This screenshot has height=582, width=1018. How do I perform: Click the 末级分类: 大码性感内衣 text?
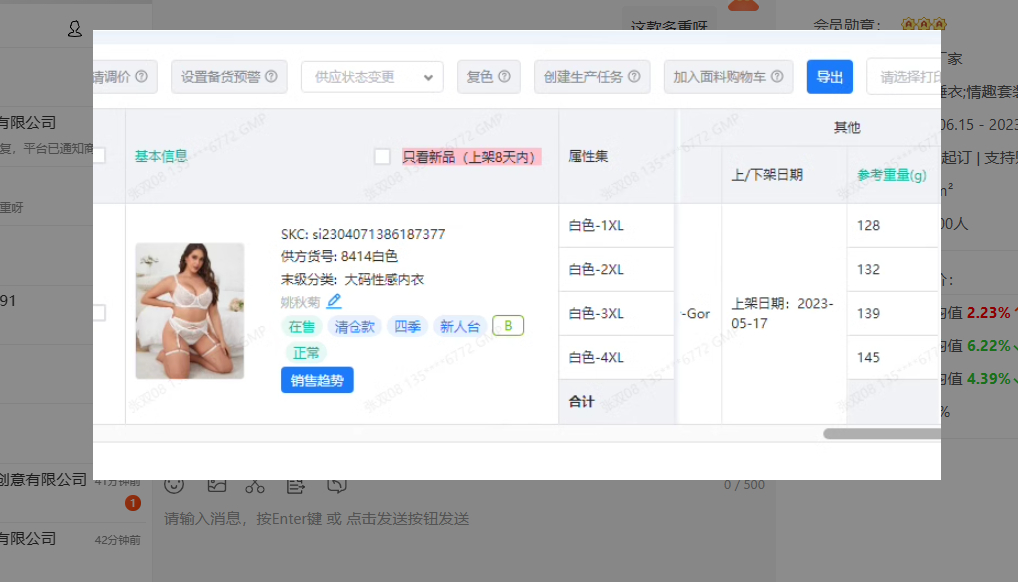click(x=352, y=279)
